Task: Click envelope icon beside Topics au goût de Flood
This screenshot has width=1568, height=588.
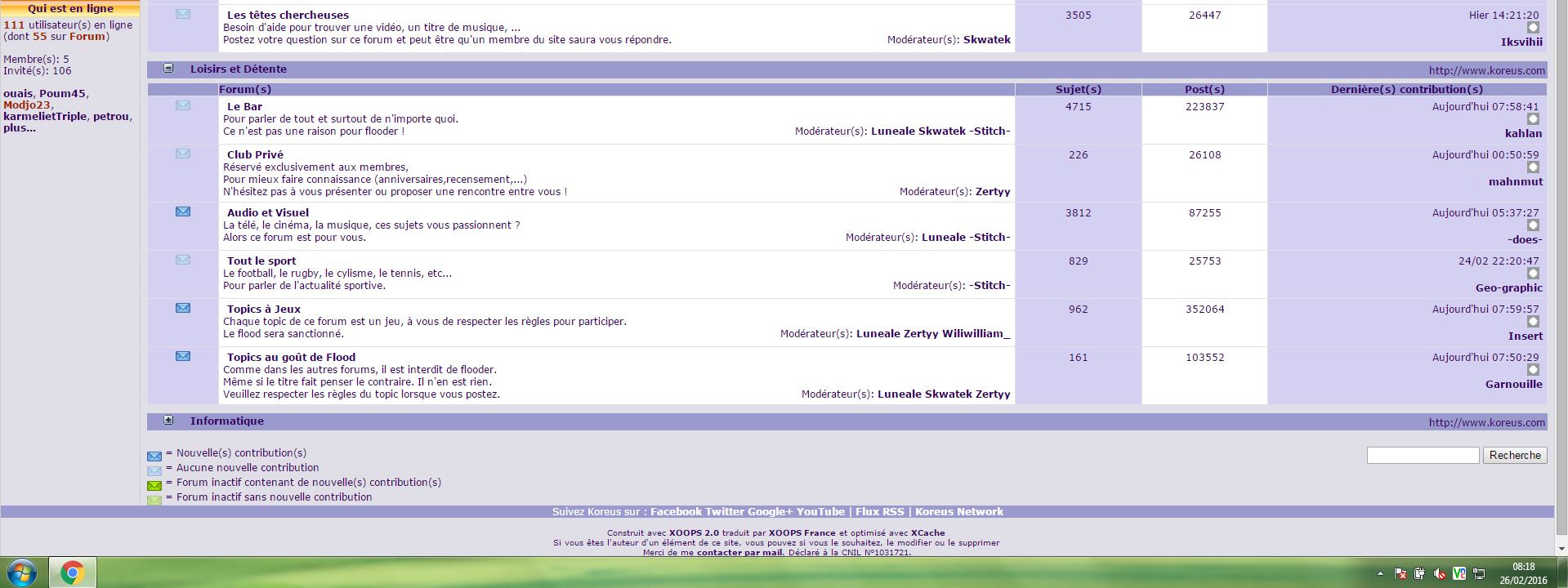Action: pyautogui.click(x=183, y=357)
